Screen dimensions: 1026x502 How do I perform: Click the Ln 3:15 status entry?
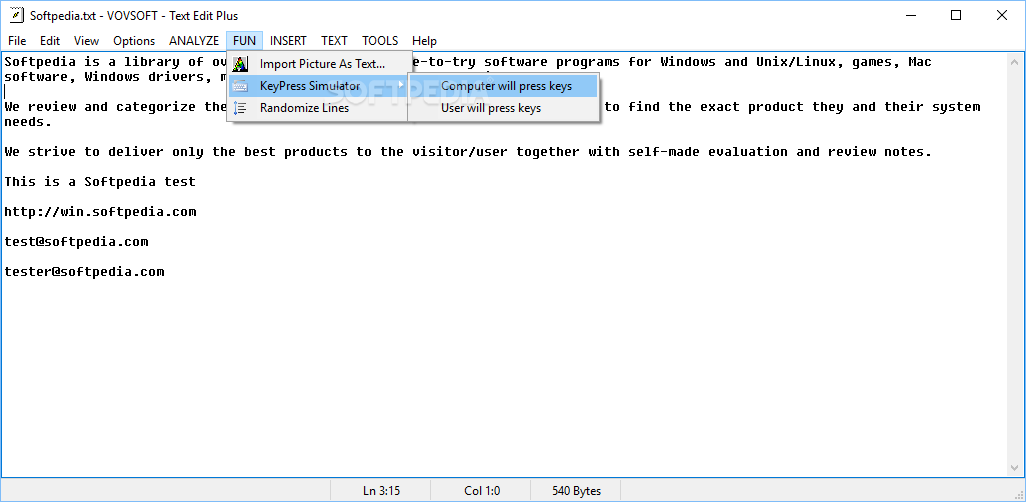(x=381, y=491)
